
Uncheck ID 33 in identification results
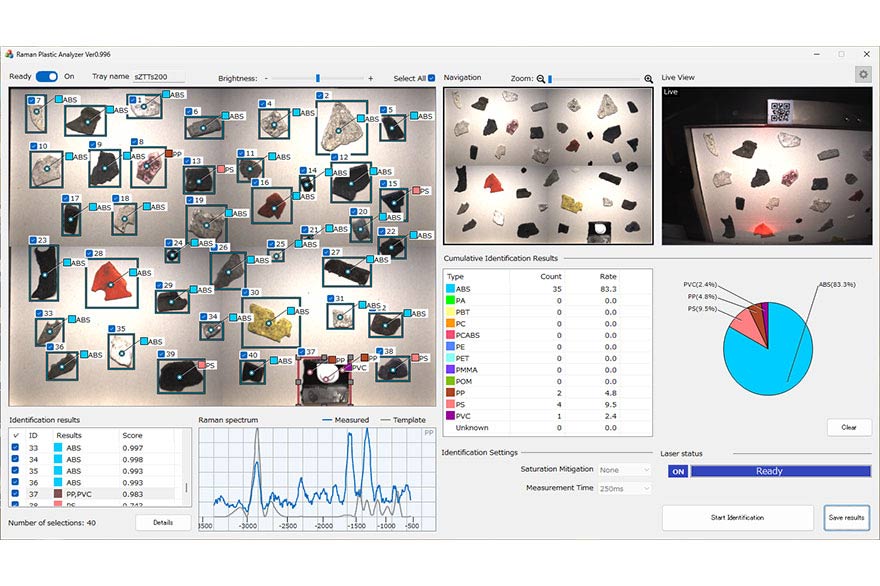15,448
